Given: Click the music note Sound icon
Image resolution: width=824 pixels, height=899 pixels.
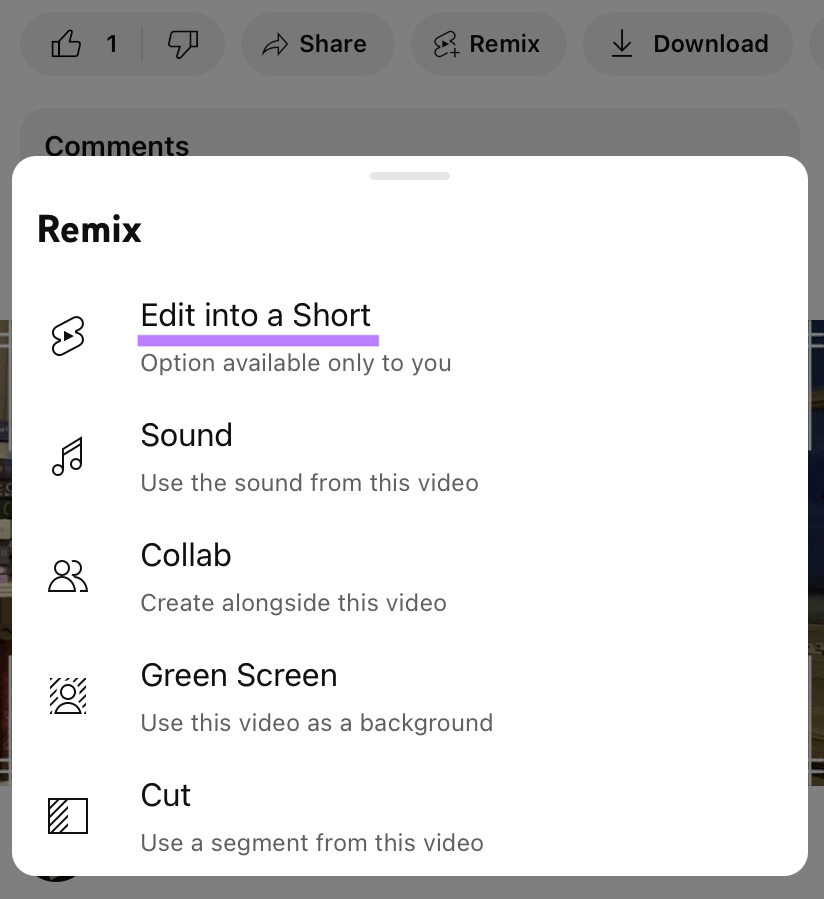Looking at the screenshot, I should (x=68, y=456).
